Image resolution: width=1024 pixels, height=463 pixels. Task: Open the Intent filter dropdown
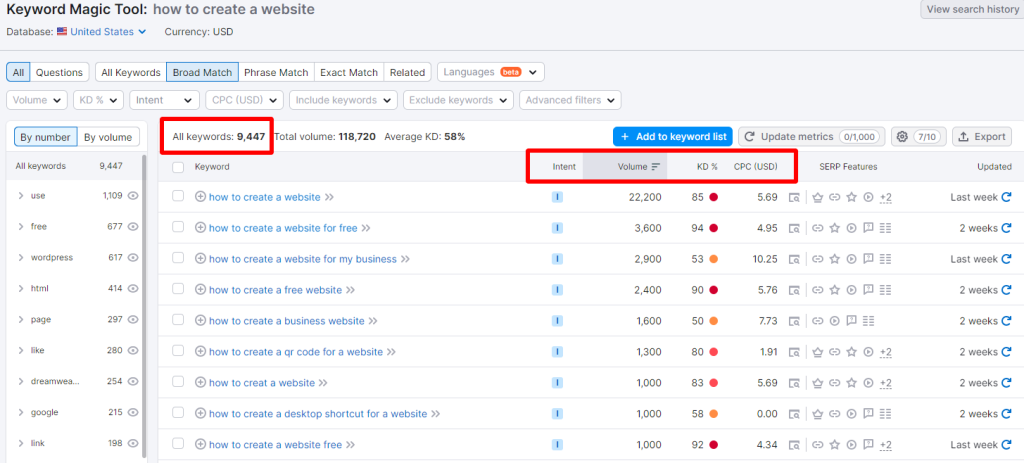tap(165, 100)
